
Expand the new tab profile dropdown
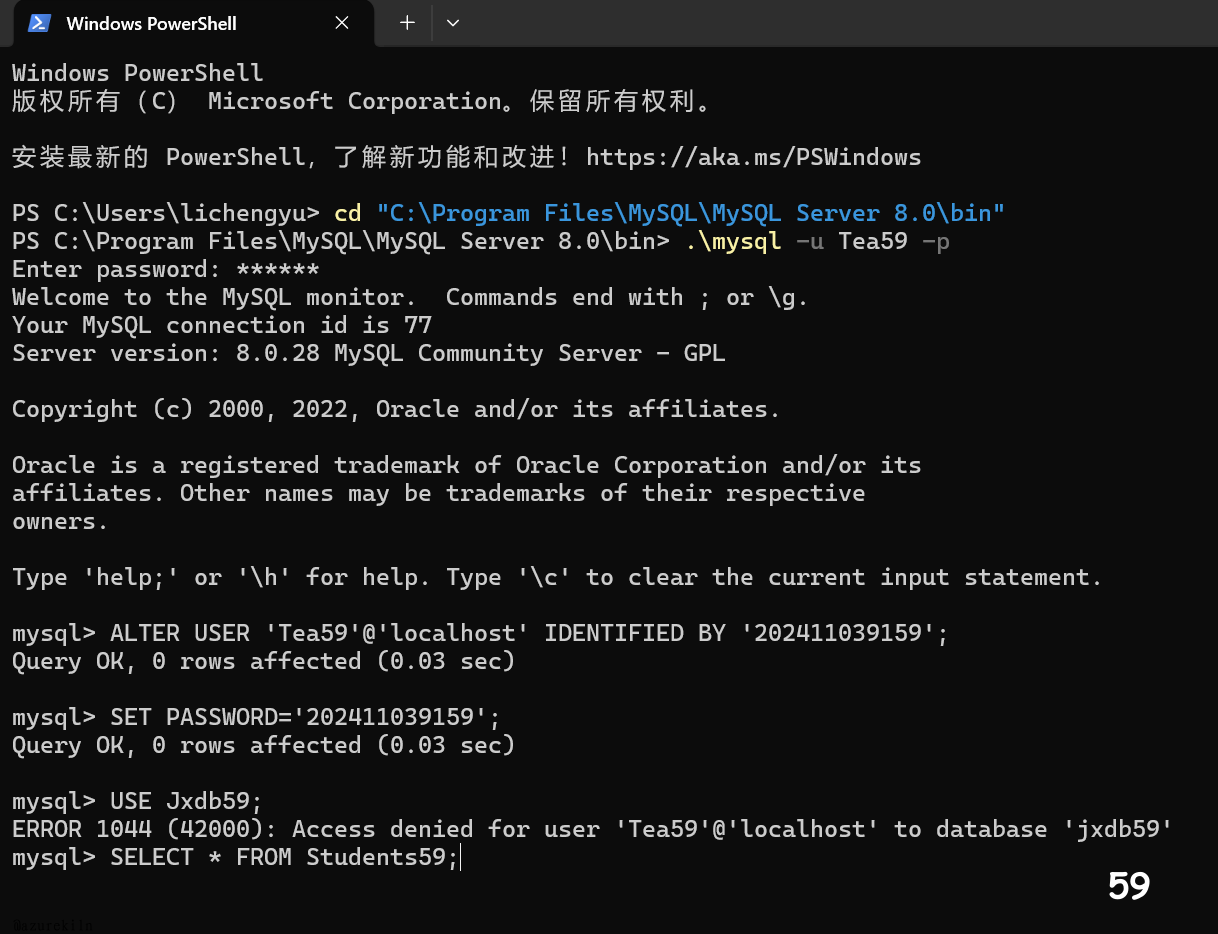tap(452, 23)
